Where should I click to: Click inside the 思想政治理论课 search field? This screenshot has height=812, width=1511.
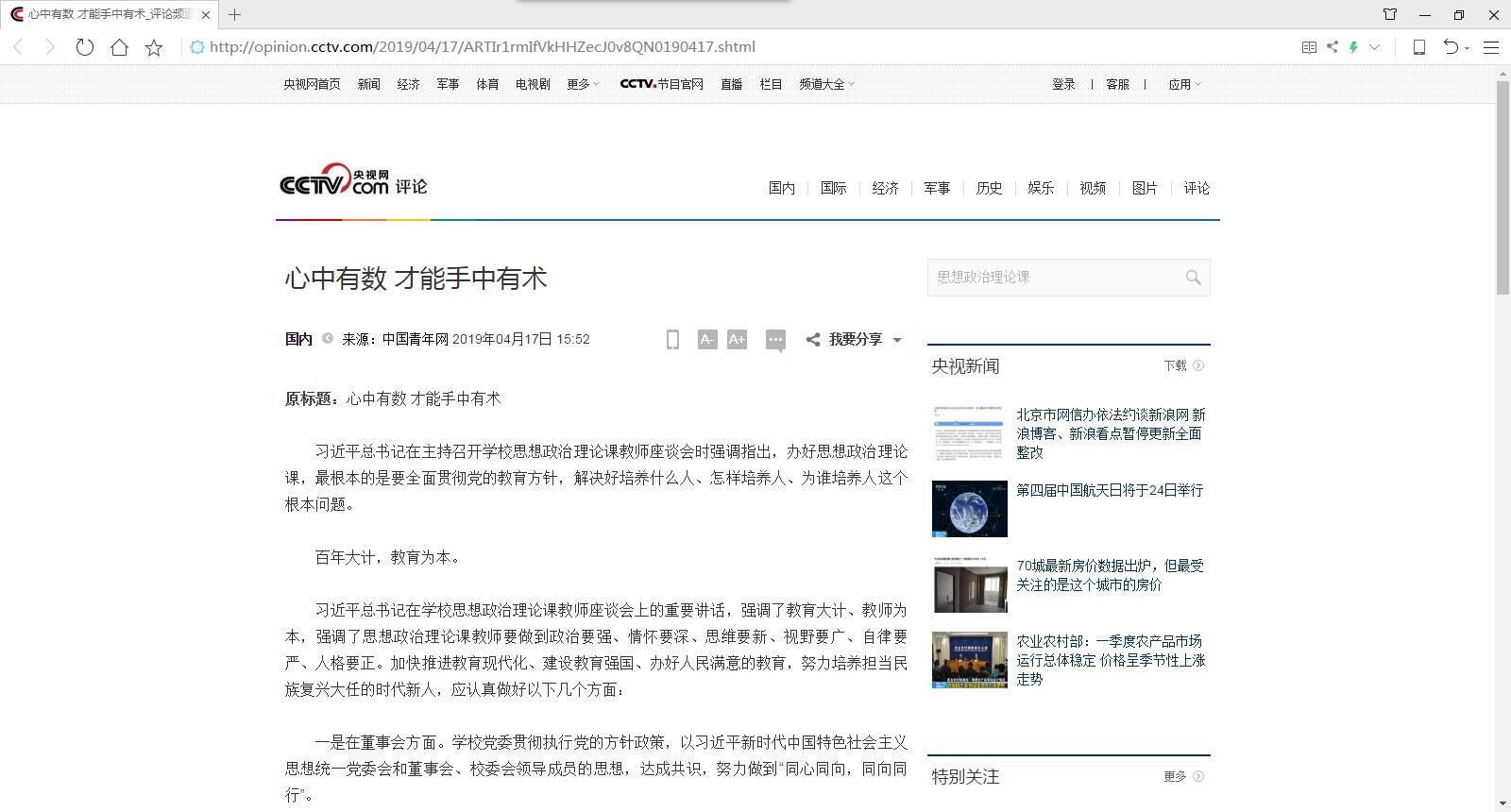pyautogui.click(x=1053, y=278)
